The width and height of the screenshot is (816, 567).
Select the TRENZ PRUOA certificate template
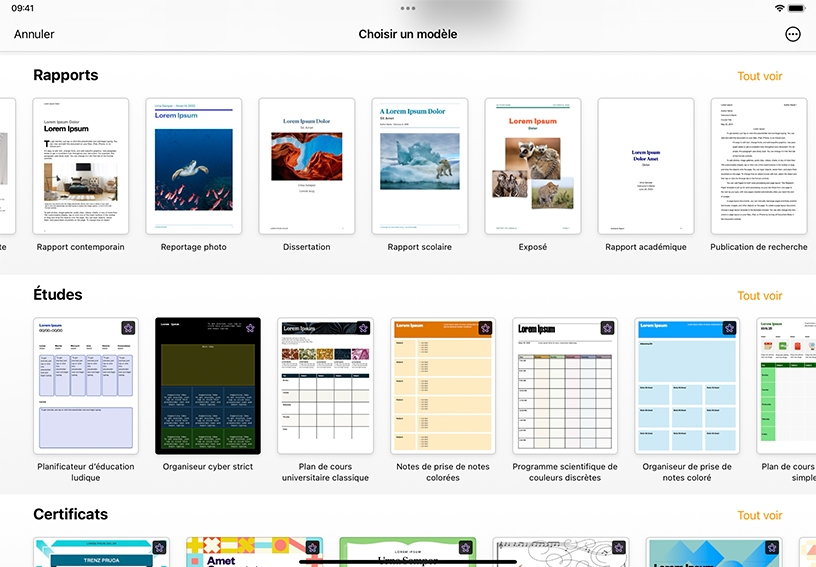click(x=101, y=552)
